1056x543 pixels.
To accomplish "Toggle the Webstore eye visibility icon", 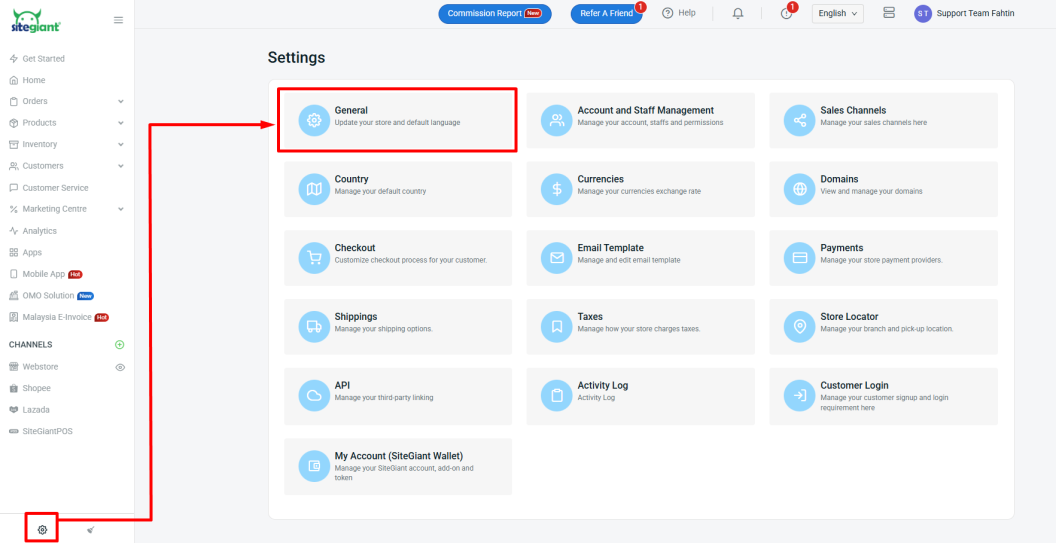I will (x=120, y=367).
